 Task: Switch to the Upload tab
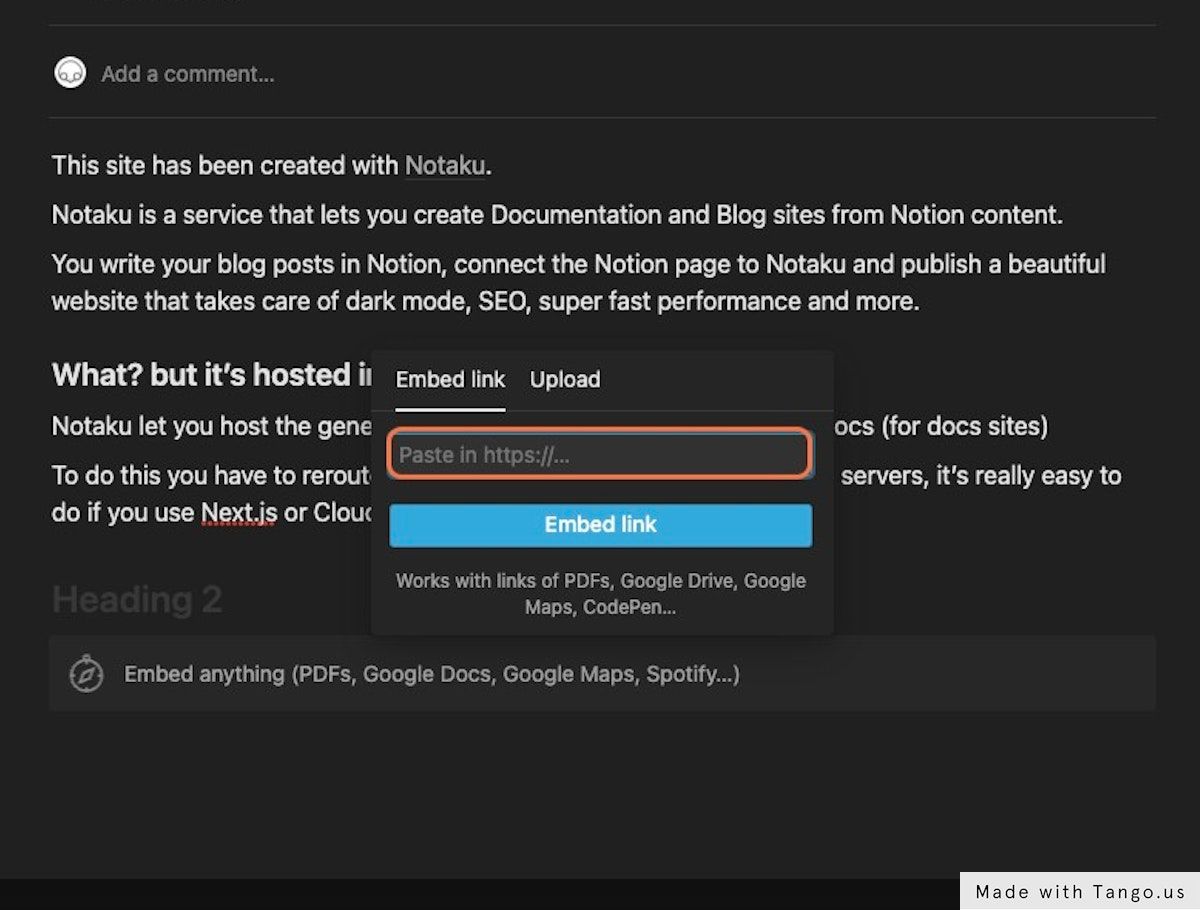pyautogui.click(x=565, y=380)
